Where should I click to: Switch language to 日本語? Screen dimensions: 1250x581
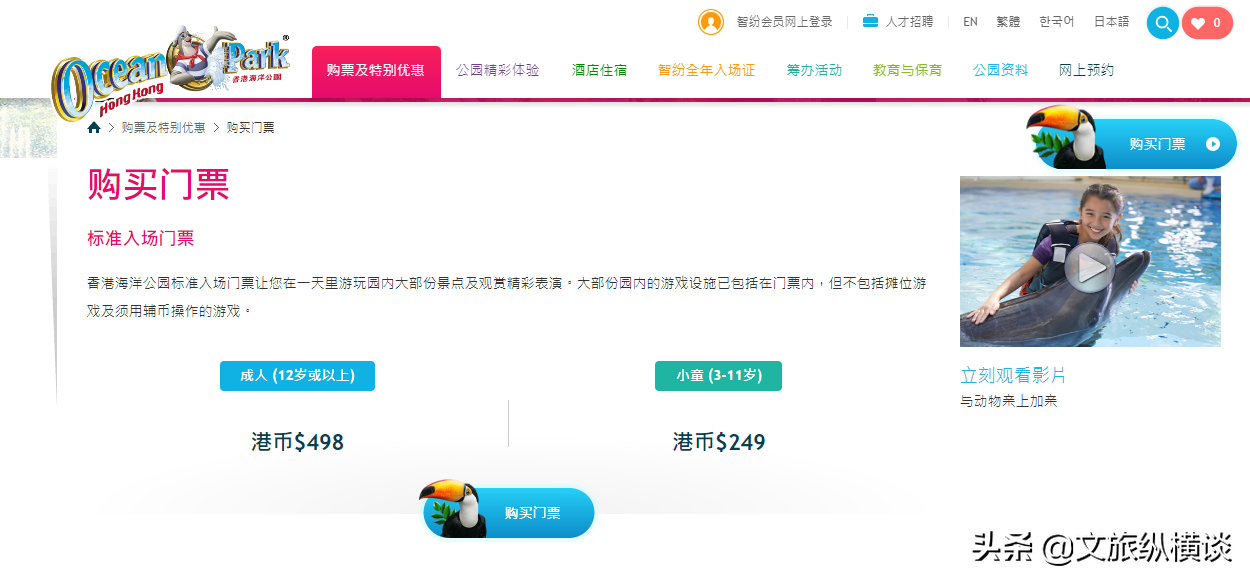[x=1111, y=22]
